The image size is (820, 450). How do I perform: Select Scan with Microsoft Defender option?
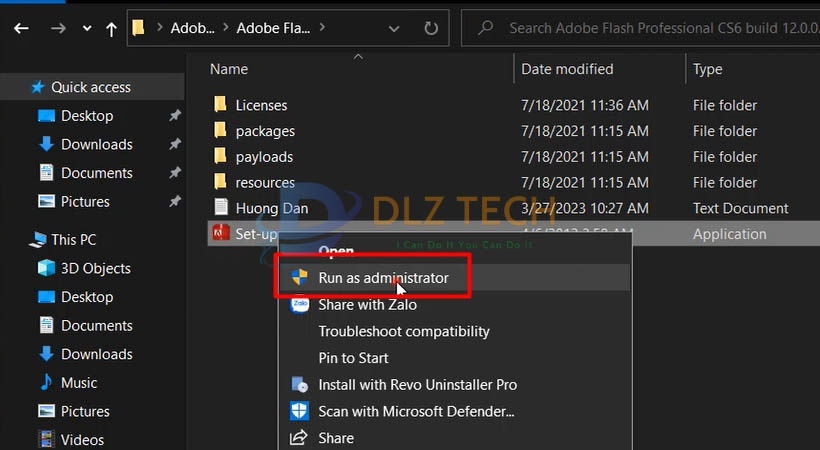click(x=415, y=411)
